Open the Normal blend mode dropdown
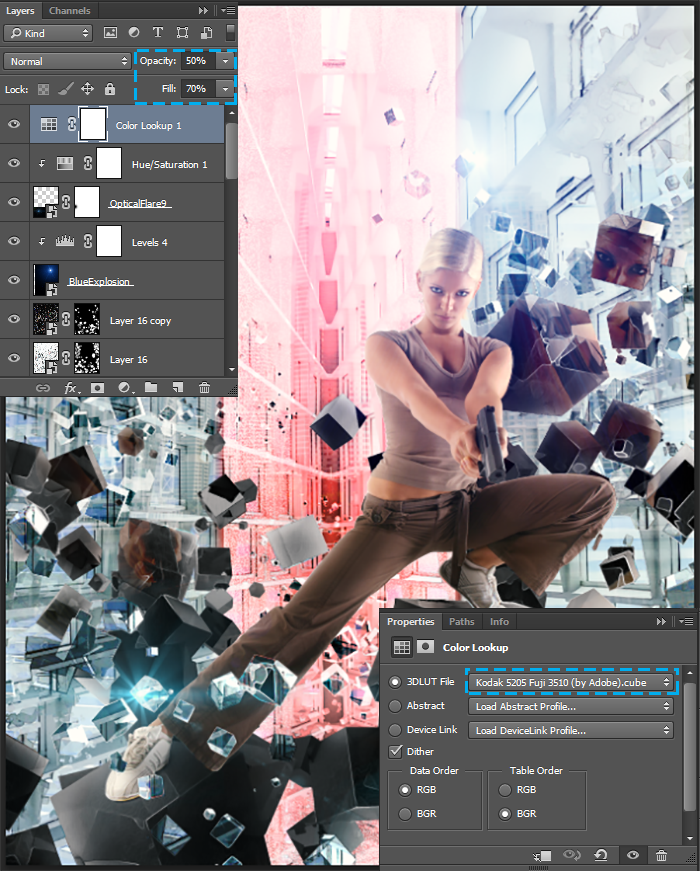Image resolution: width=700 pixels, height=871 pixels. coord(67,61)
